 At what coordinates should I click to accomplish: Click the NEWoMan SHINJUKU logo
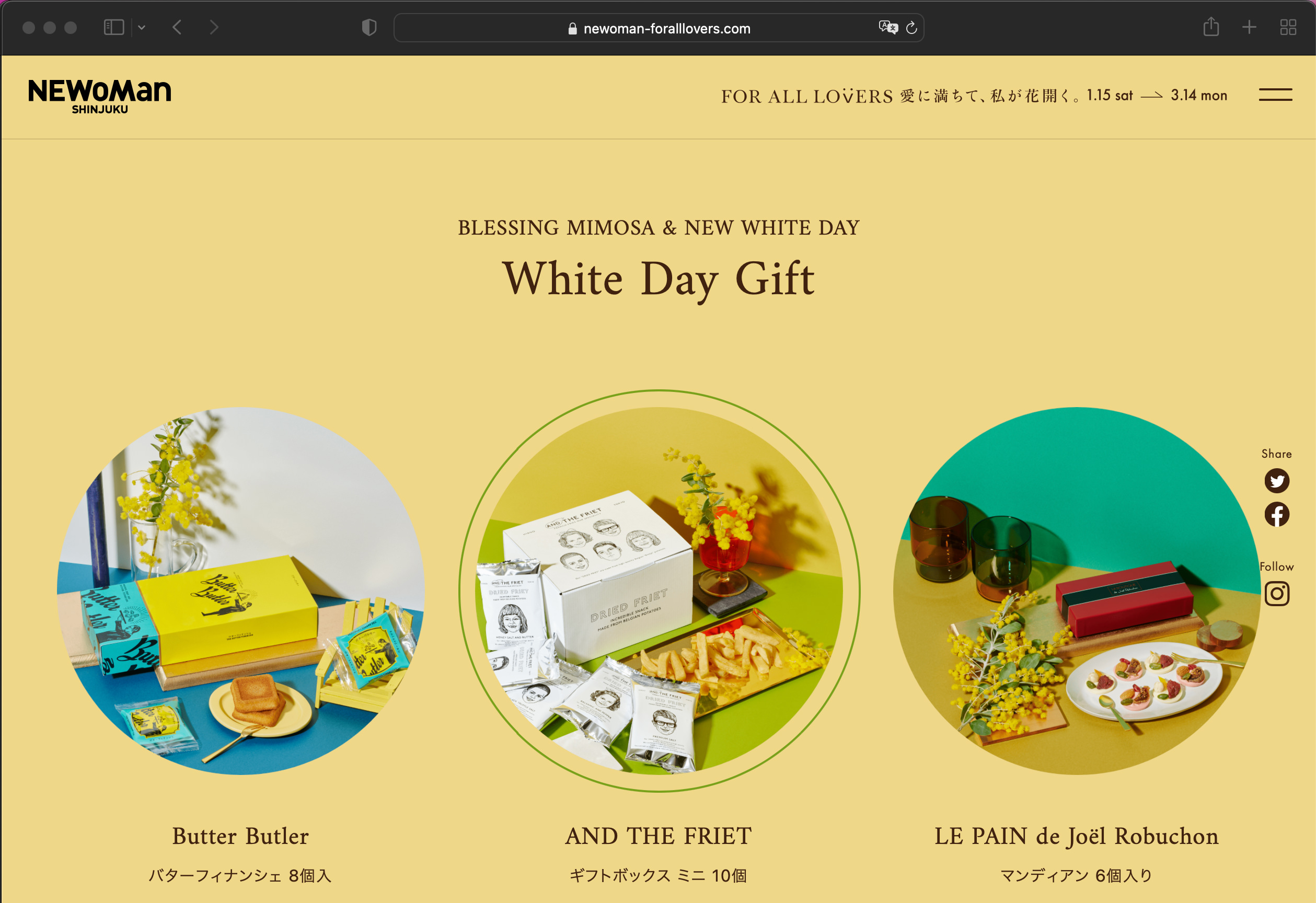(x=100, y=96)
